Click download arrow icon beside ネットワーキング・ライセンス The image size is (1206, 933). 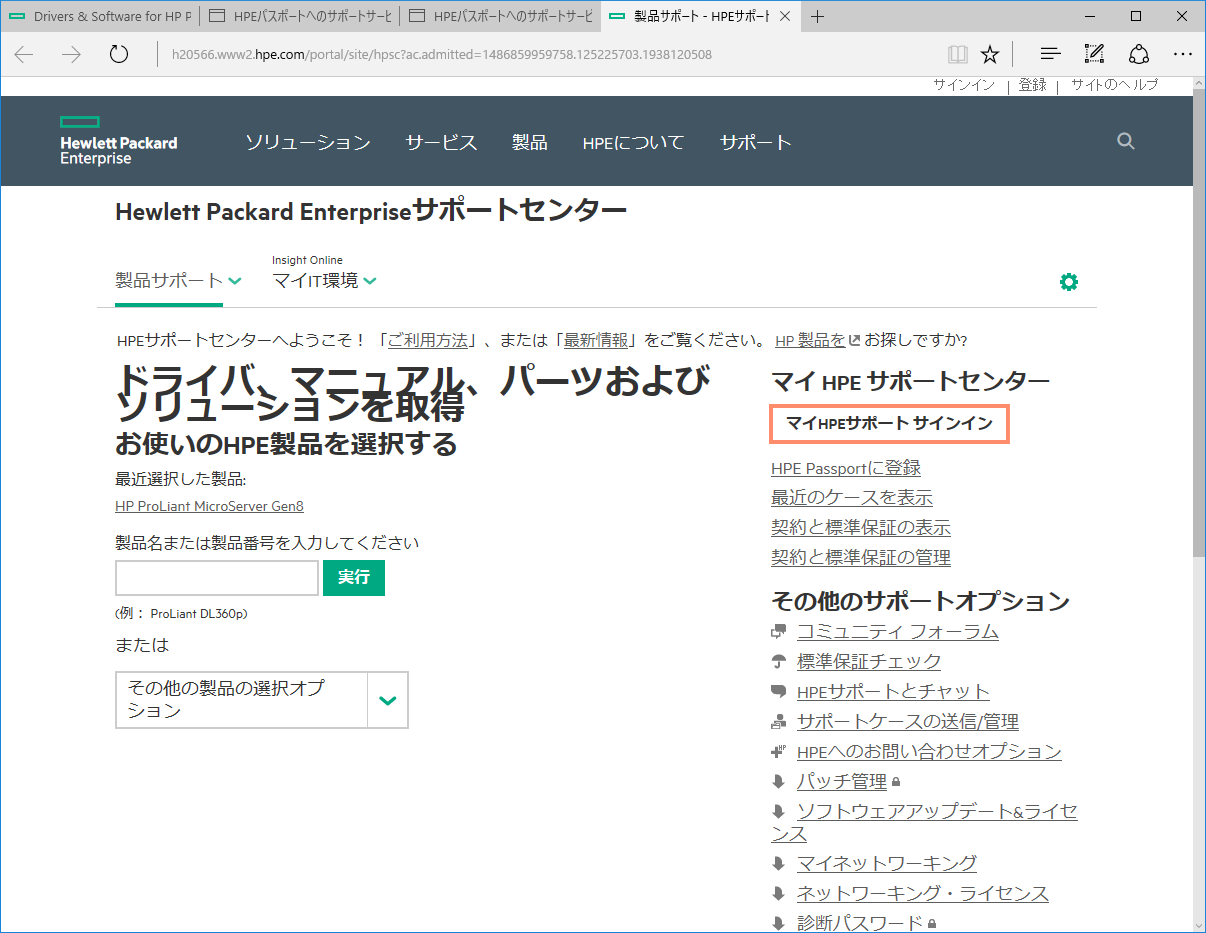tap(779, 894)
